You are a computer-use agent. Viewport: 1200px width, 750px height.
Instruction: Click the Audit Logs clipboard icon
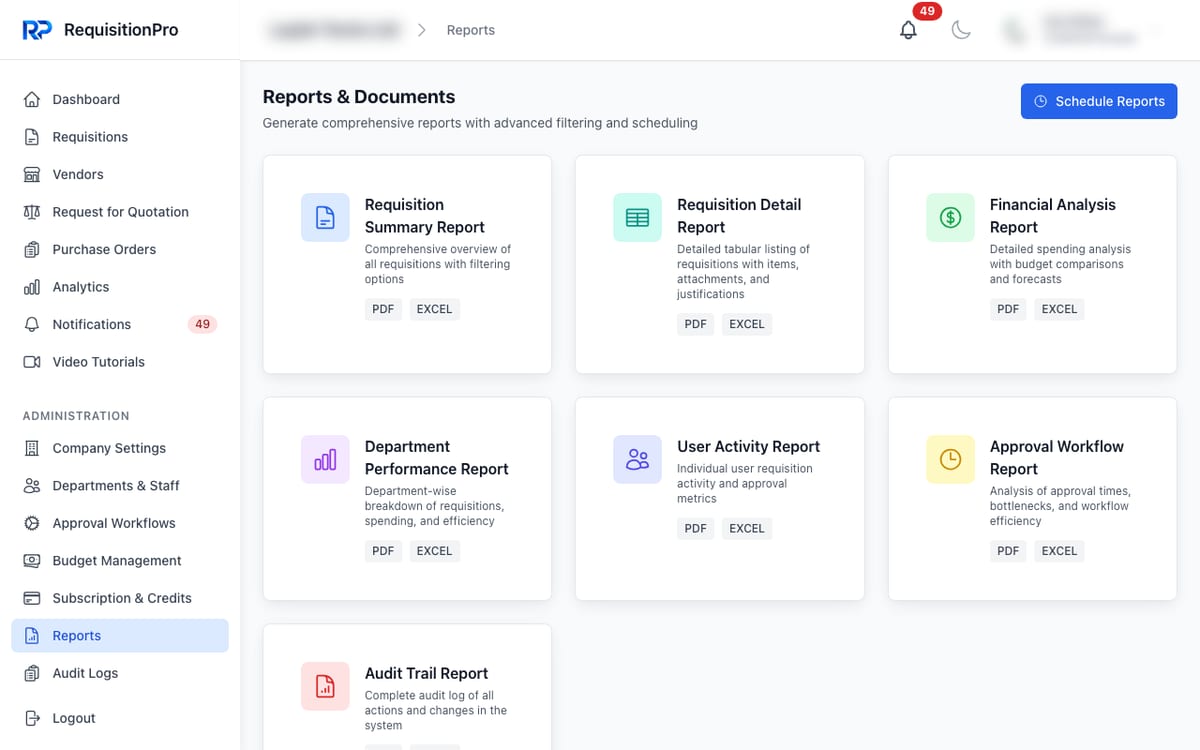[x=32, y=673]
